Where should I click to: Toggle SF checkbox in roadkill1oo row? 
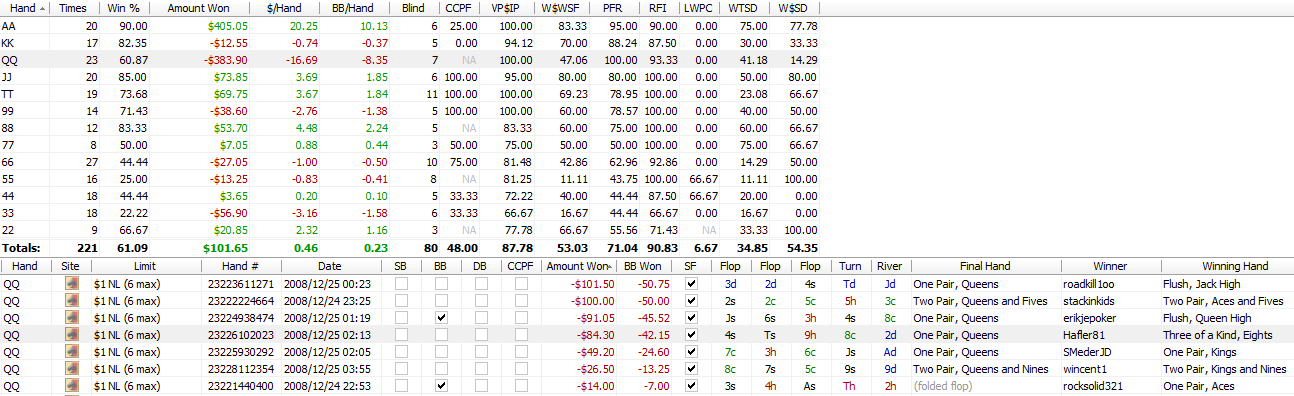(x=691, y=283)
